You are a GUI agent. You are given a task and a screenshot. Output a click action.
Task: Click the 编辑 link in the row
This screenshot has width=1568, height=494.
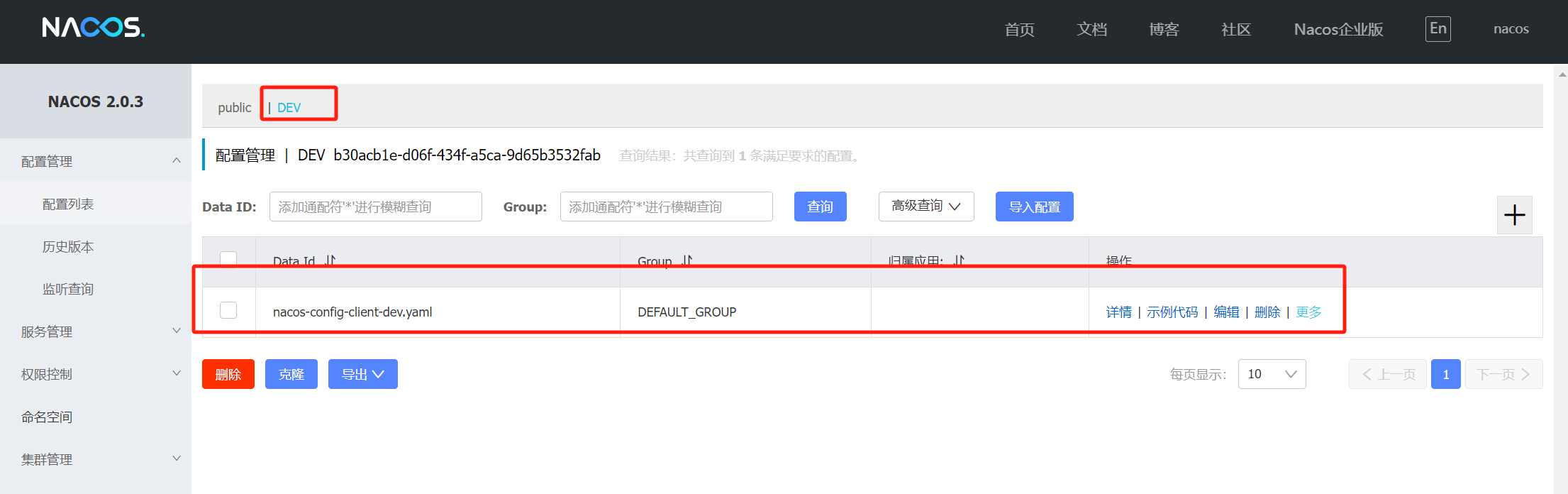pos(1226,312)
